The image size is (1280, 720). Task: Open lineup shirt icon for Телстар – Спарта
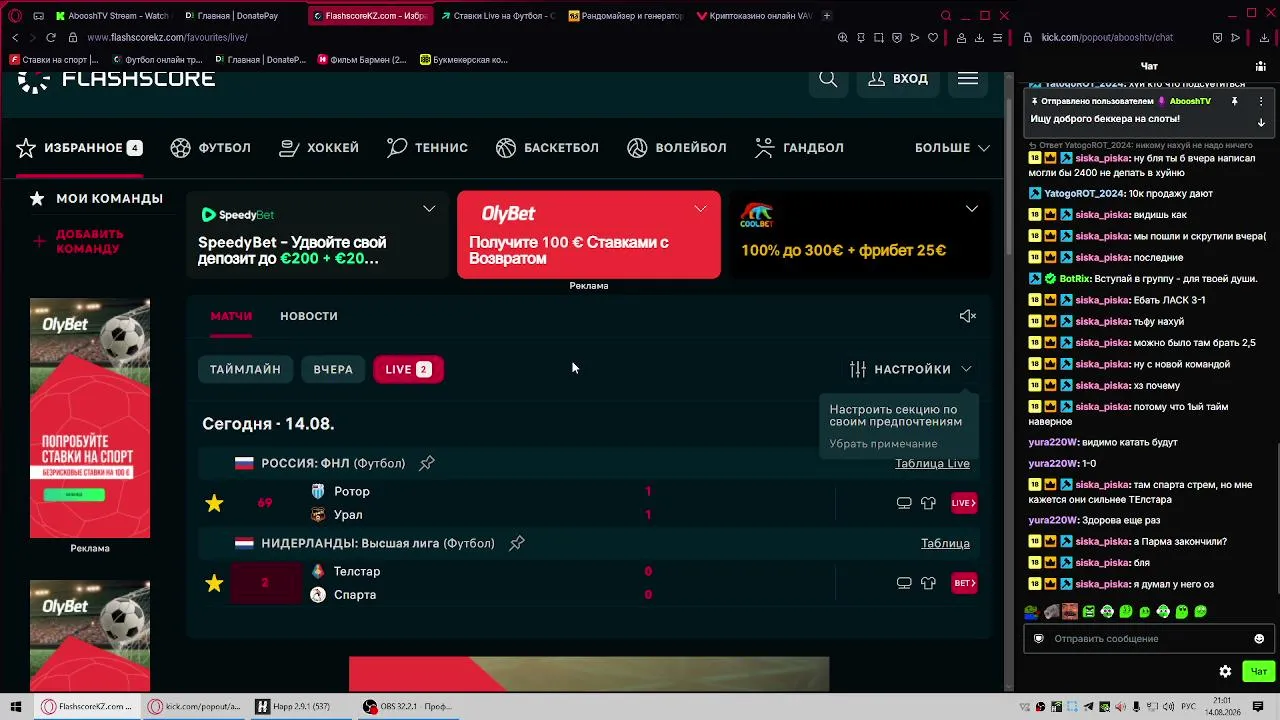[928, 583]
